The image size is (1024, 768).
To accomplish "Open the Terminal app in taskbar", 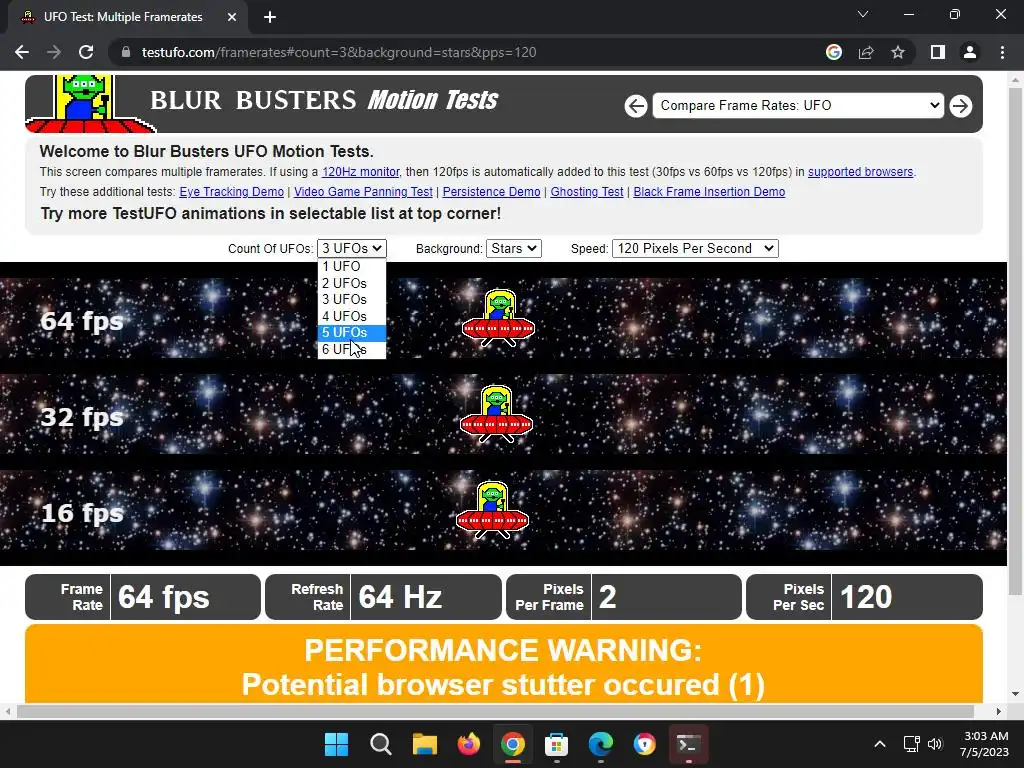I will pyautogui.click(x=688, y=744).
